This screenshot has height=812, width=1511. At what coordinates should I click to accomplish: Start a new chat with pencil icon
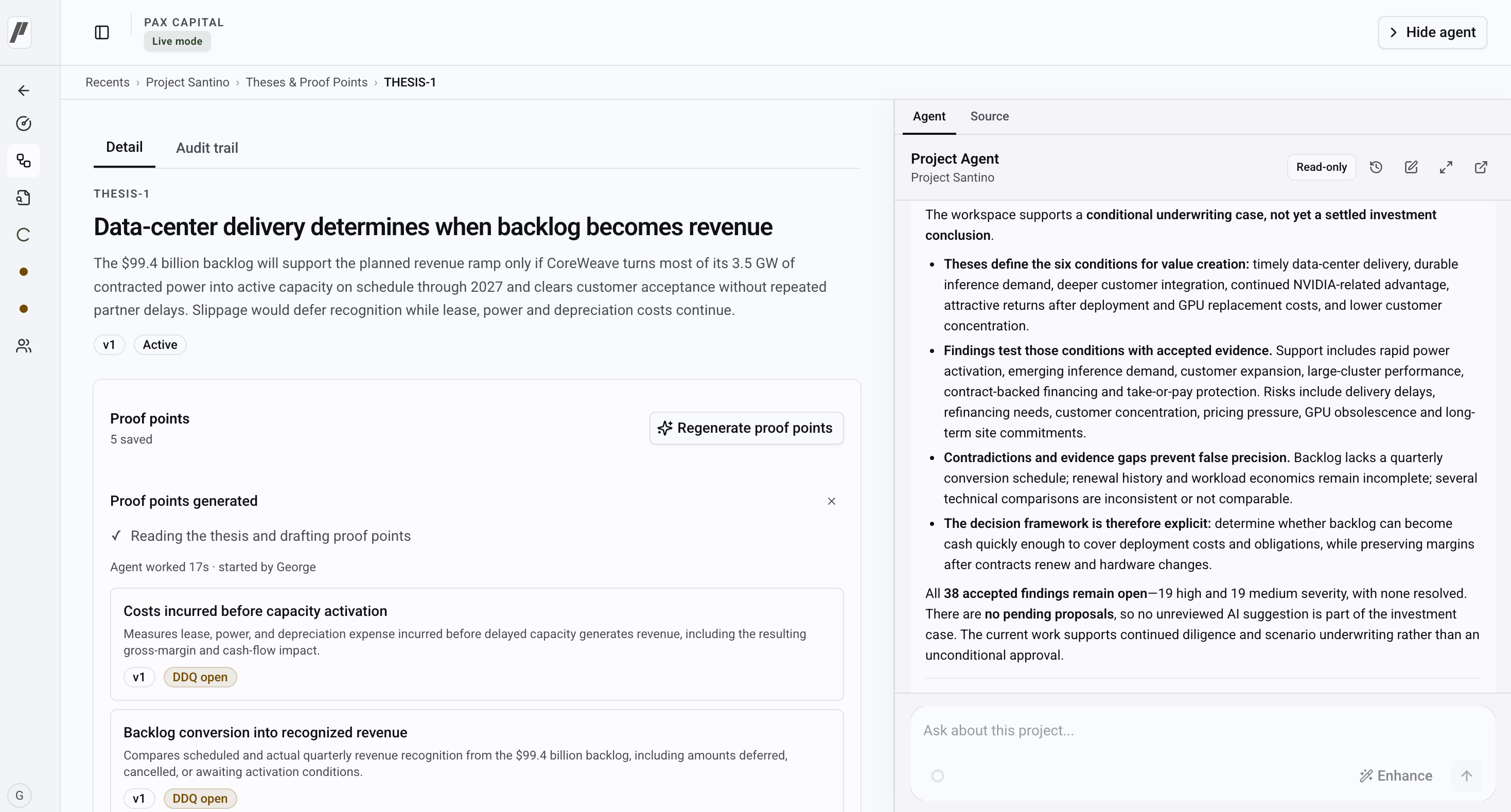[x=1411, y=167]
